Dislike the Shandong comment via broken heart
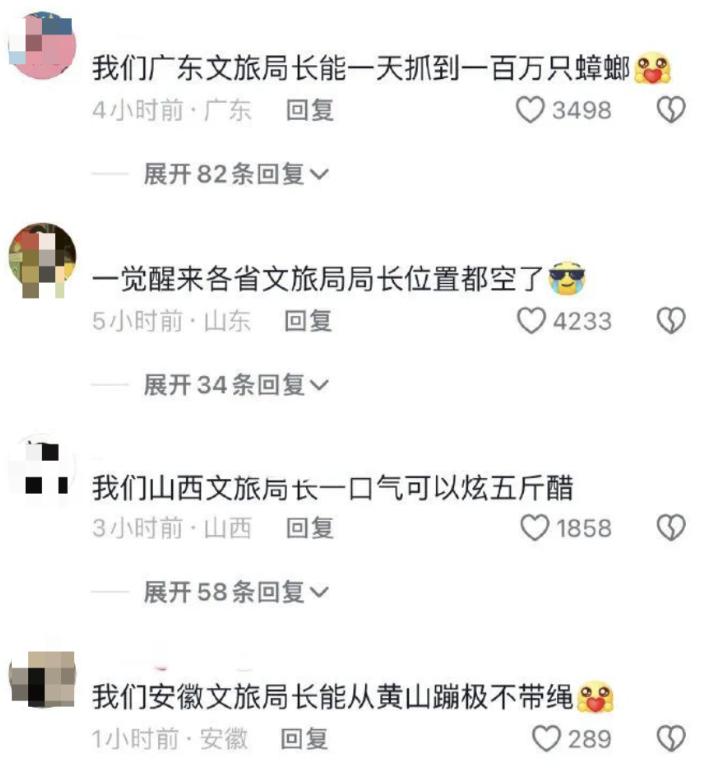This screenshot has width=724, height=768. click(671, 321)
